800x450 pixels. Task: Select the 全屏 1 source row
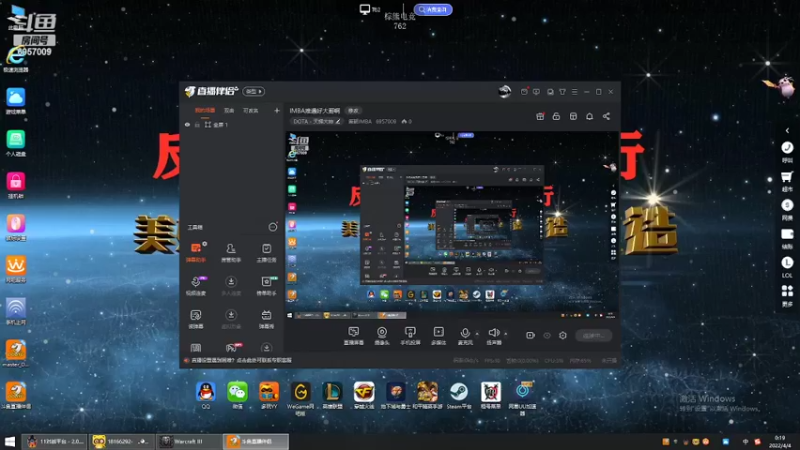click(x=232, y=124)
